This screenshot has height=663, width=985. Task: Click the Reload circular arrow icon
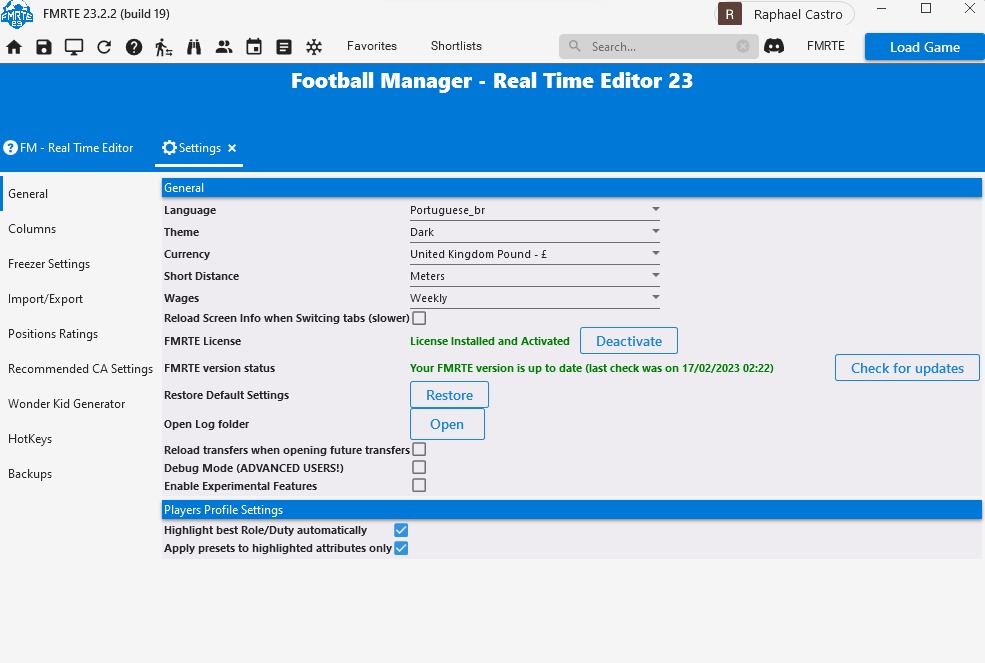104,47
